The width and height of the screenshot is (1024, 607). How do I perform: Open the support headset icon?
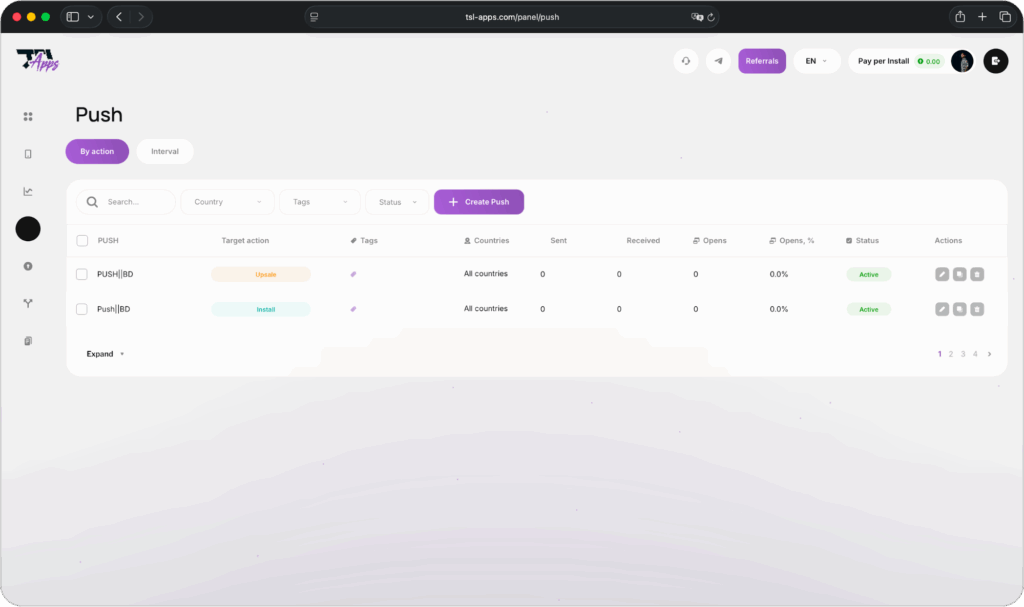pos(686,61)
